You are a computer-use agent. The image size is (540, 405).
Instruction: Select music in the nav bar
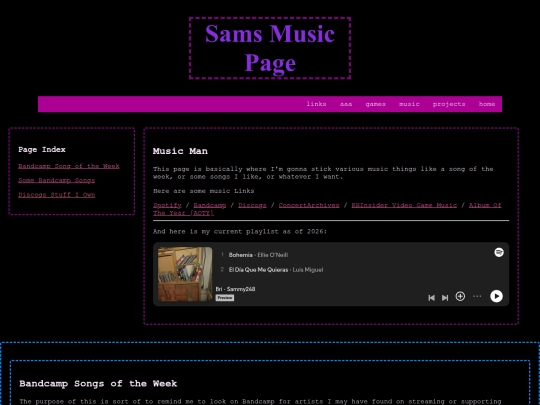409,104
